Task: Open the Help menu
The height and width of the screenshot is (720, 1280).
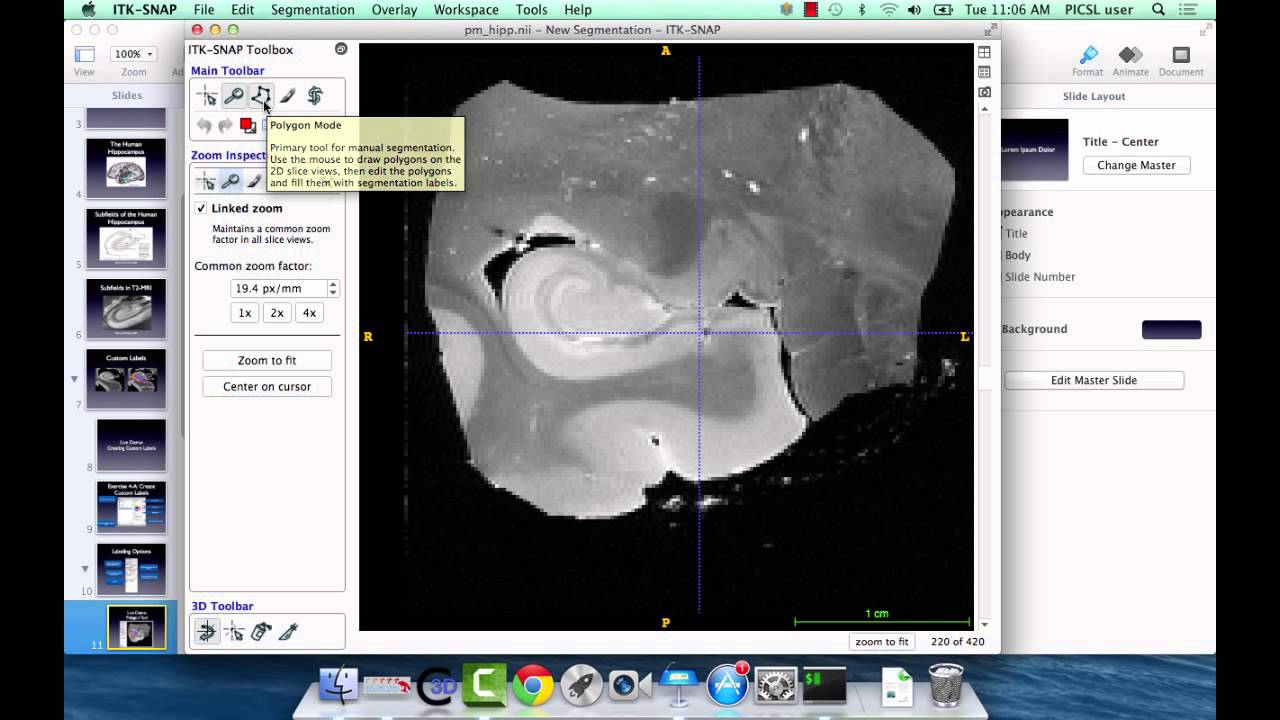Action: tap(578, 10)
